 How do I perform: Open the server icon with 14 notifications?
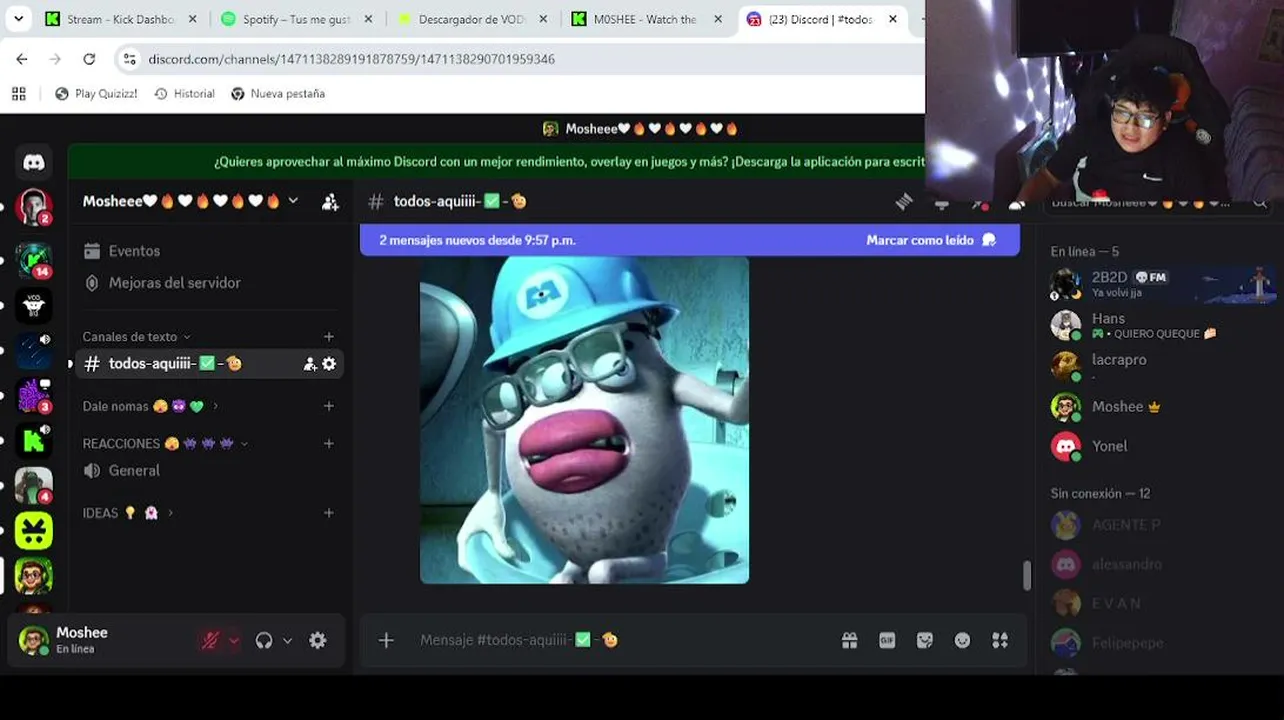tap(33, 260)
